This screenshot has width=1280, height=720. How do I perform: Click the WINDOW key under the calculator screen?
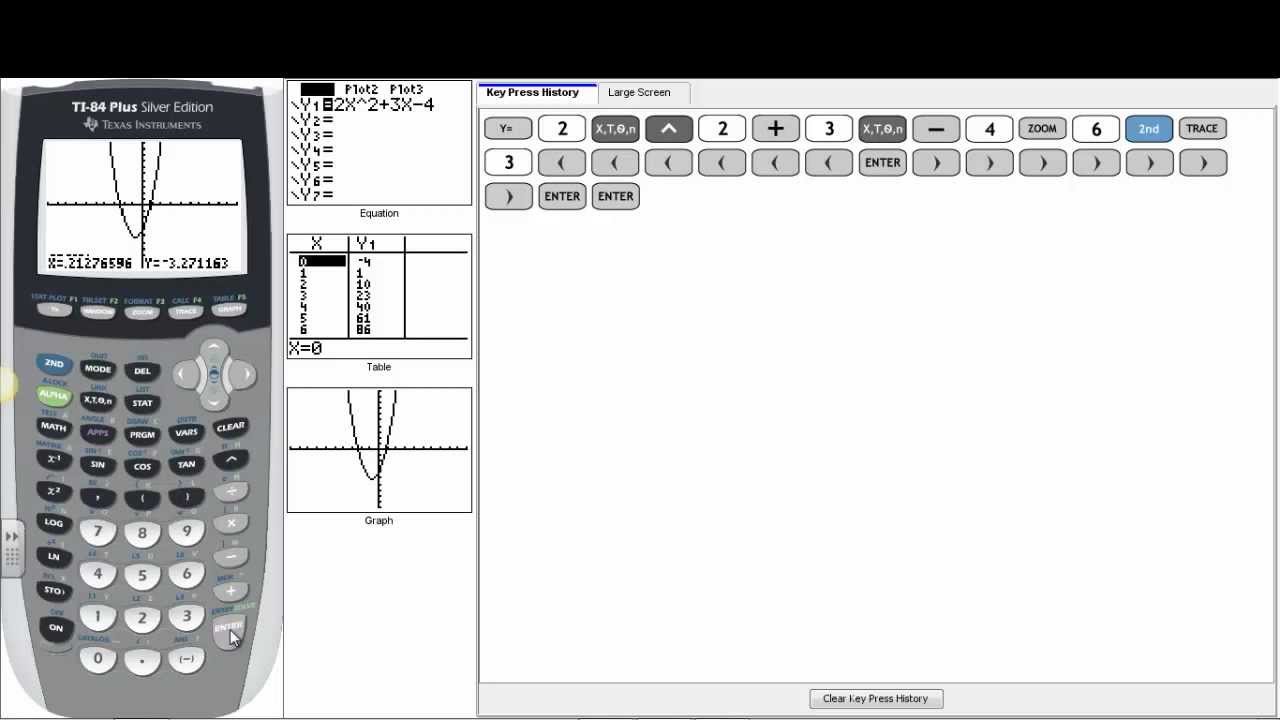click(98, 312)
